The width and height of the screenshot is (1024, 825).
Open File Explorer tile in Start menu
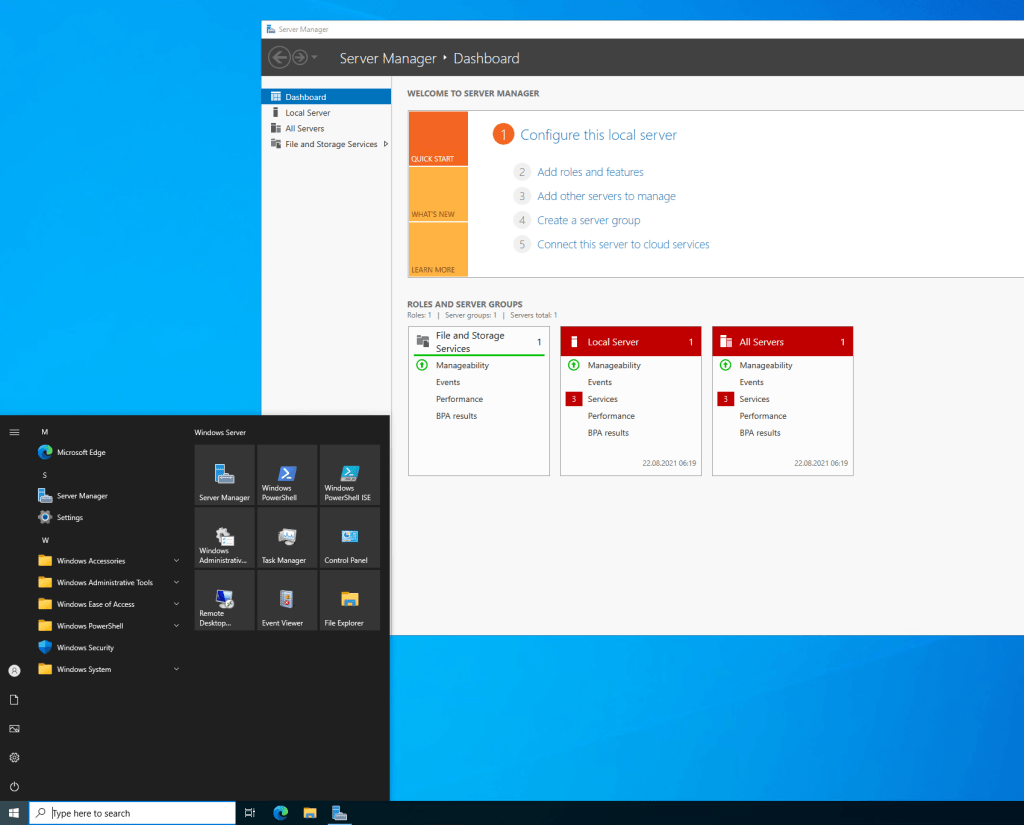[349, 600]
